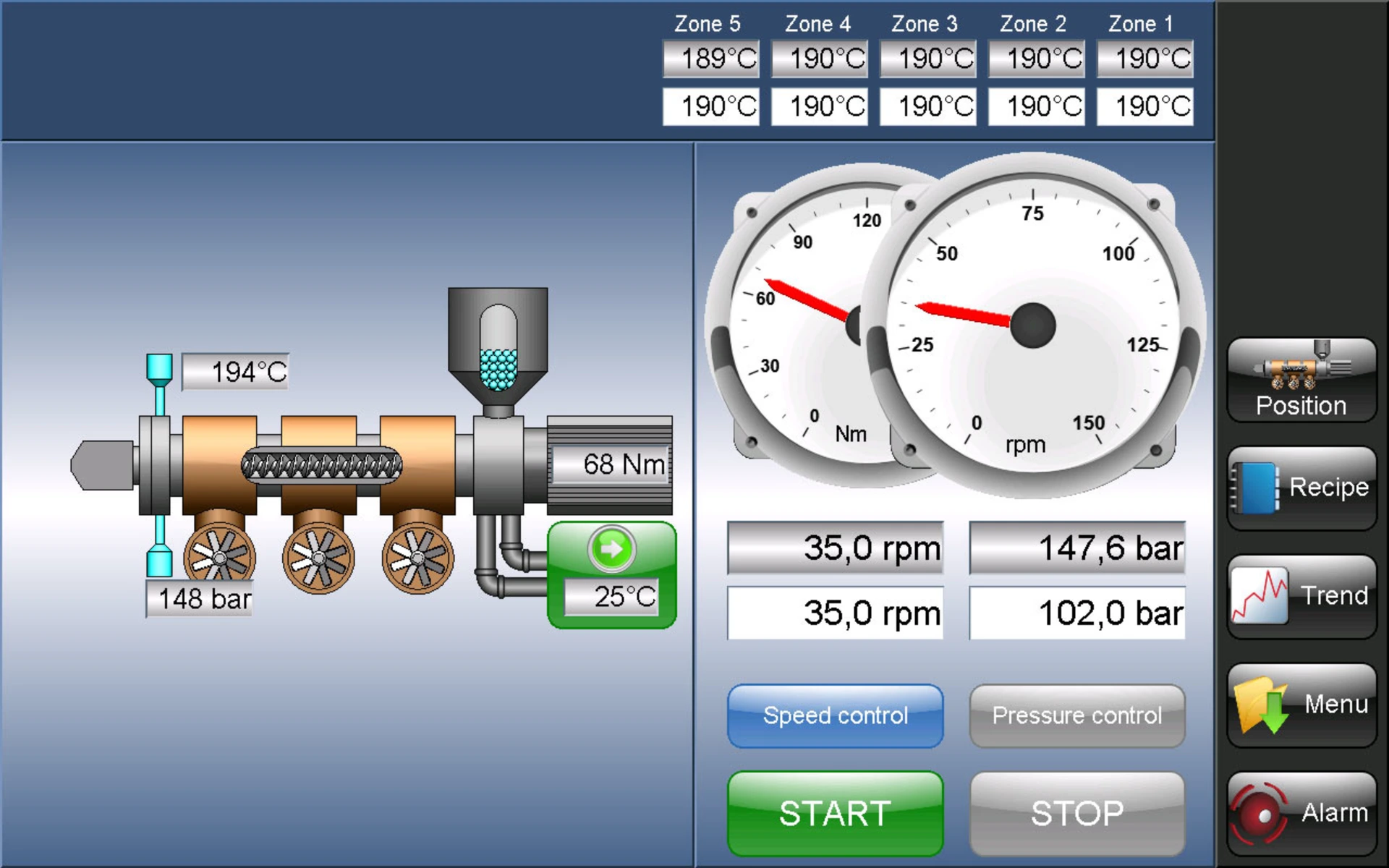
Task: Click the first barrel cooling fan
Action: pos(219,557)
